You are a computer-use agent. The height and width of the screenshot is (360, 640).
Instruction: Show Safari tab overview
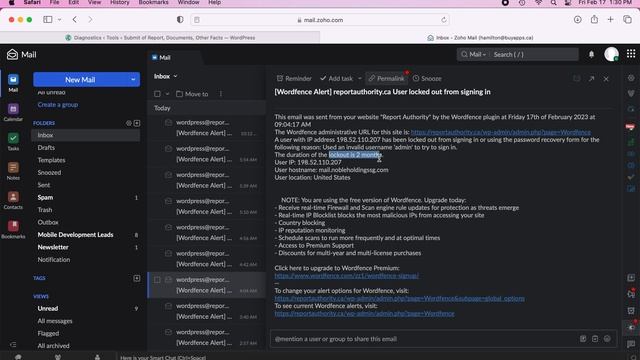pos(627,19)
